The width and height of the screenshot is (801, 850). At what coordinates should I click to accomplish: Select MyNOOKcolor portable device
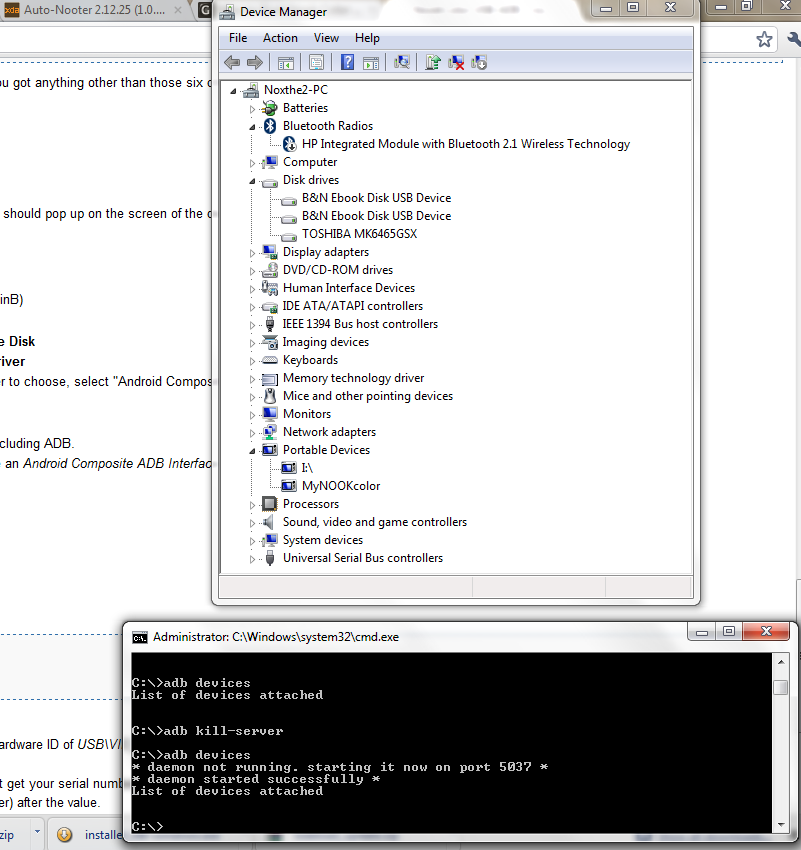point(341,486)
